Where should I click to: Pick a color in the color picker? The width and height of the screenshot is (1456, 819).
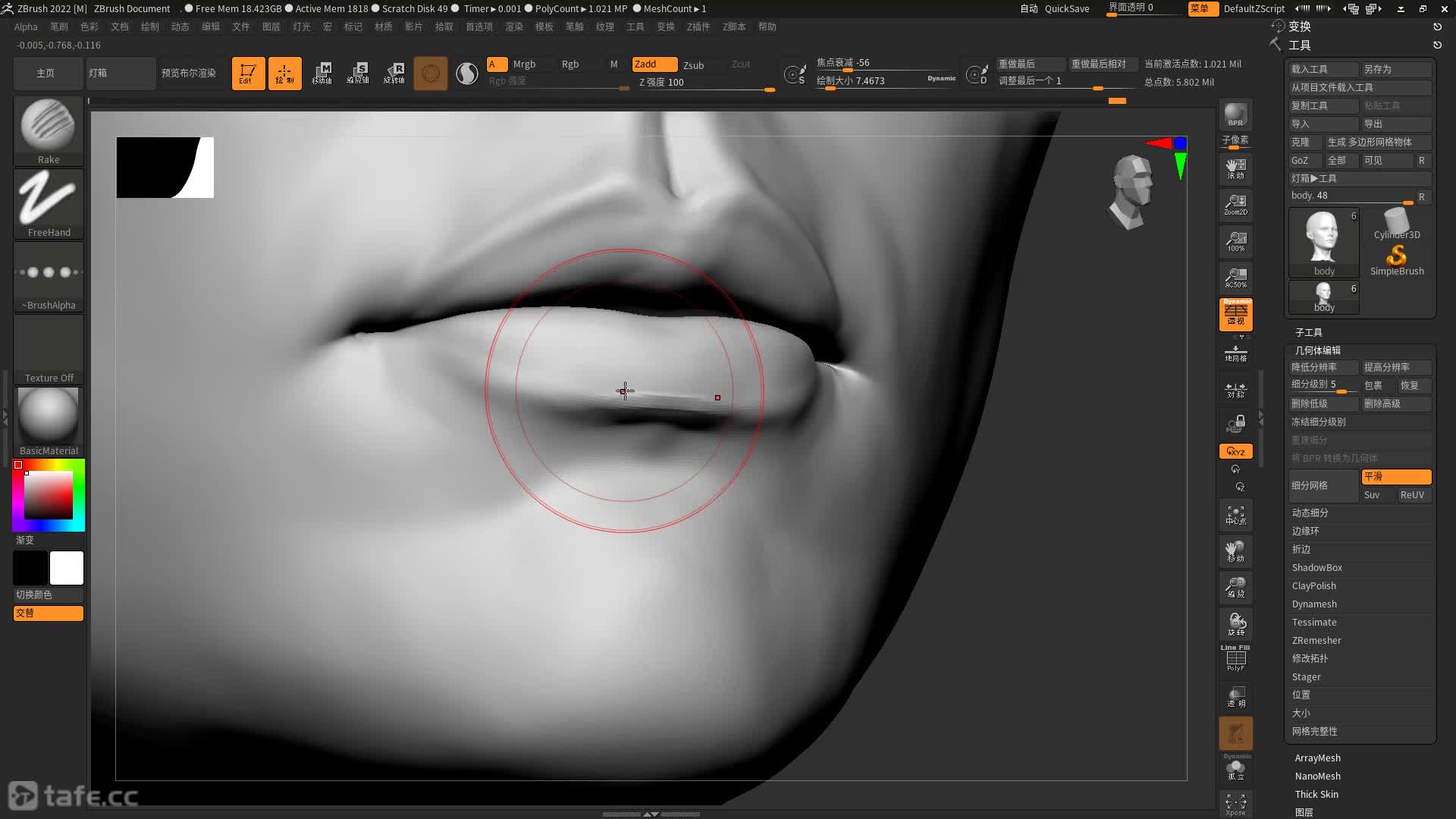49,495
